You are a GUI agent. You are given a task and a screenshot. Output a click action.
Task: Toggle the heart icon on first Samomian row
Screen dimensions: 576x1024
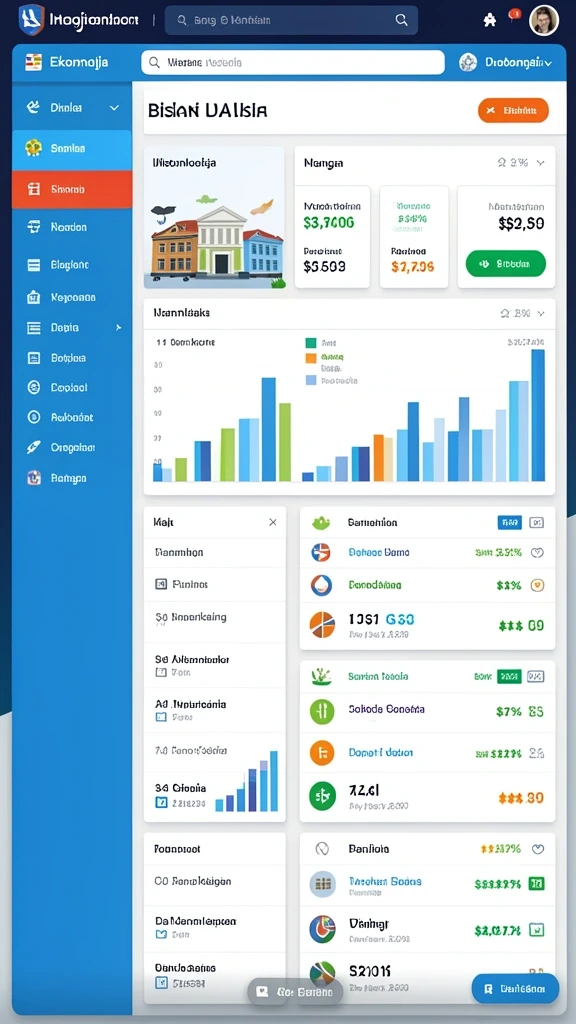[x=537, y=552]
